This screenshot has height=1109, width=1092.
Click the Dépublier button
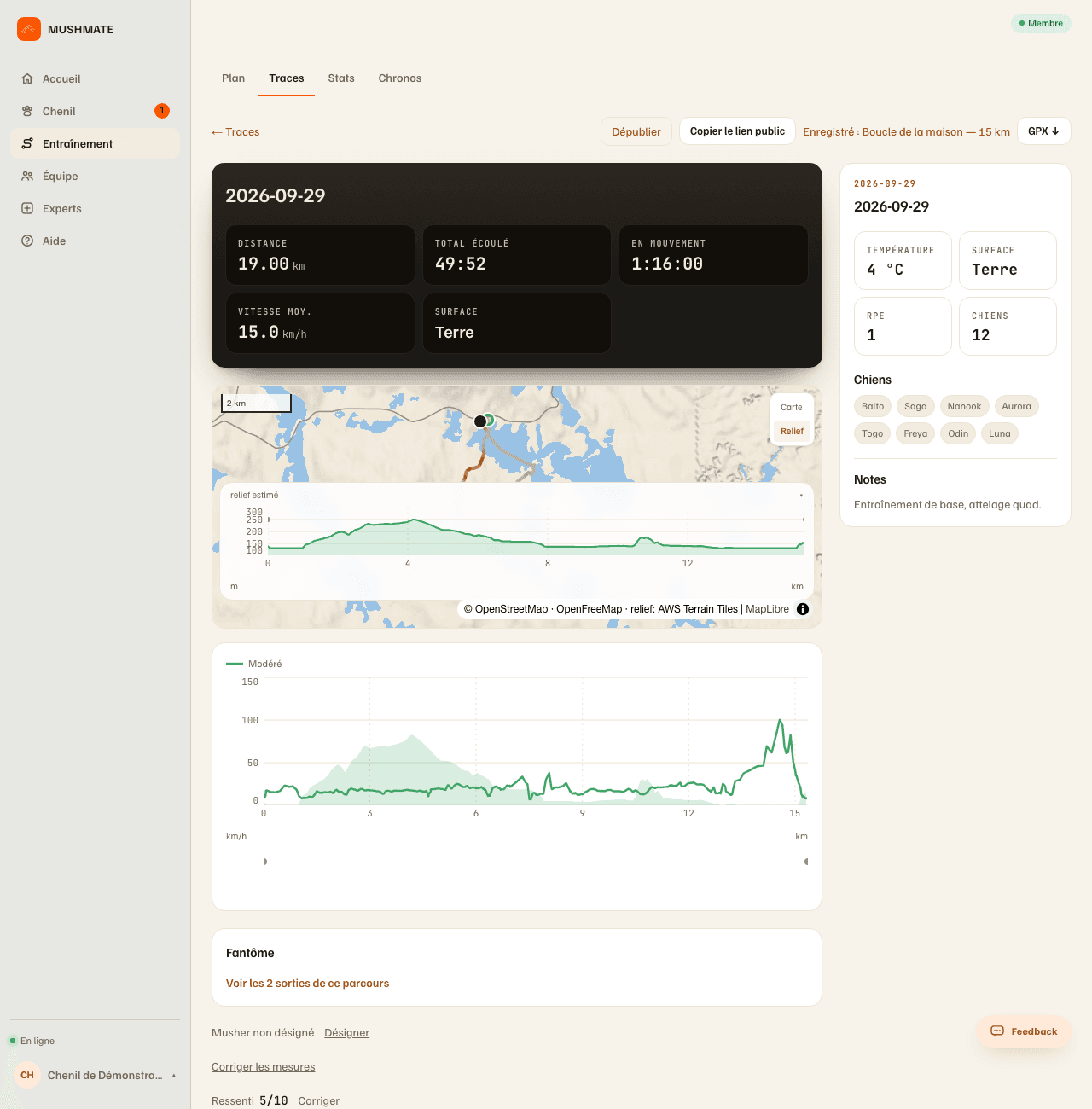tap(636, 131)
